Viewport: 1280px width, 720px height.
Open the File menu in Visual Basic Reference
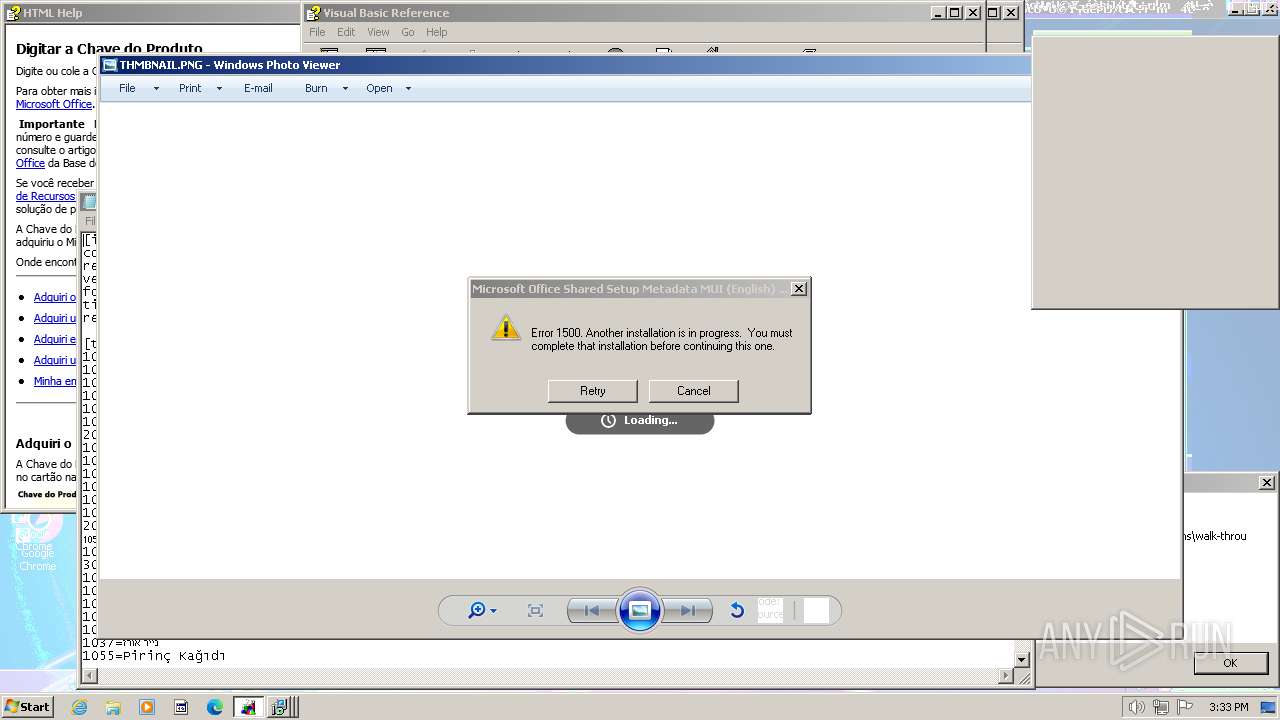(x=317, y=32)
